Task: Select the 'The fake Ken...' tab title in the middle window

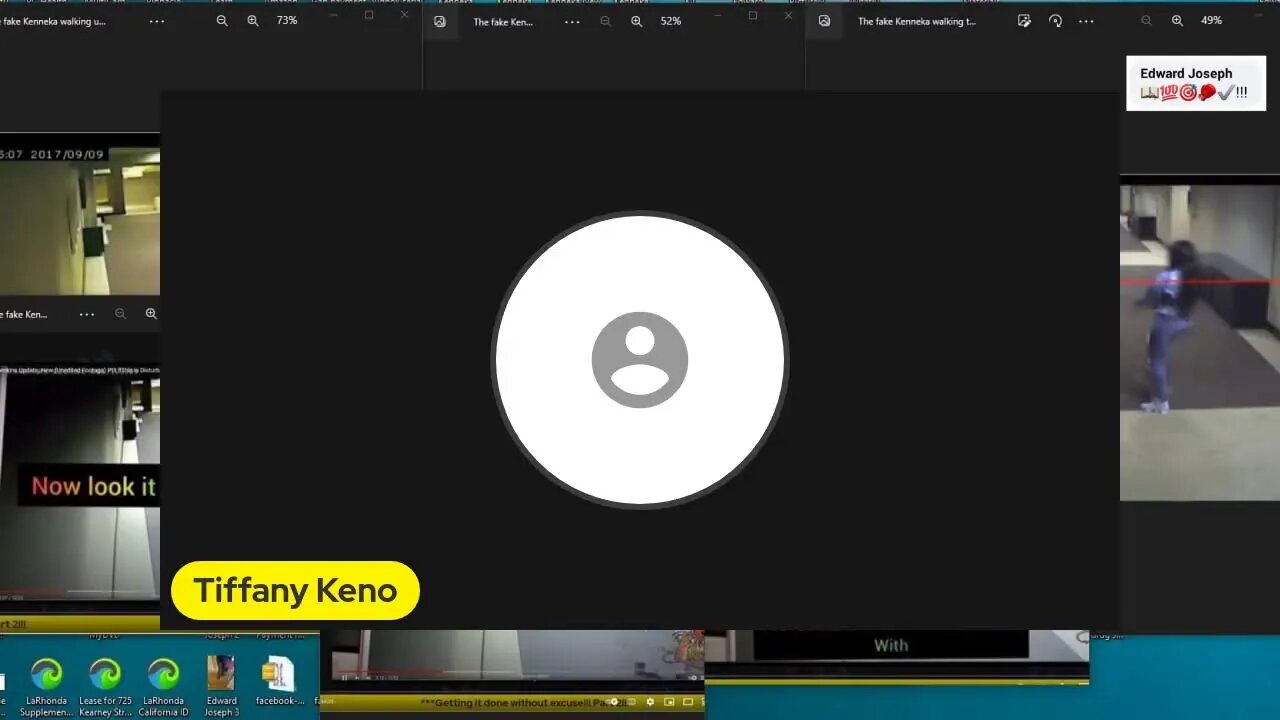Action: 503,22
